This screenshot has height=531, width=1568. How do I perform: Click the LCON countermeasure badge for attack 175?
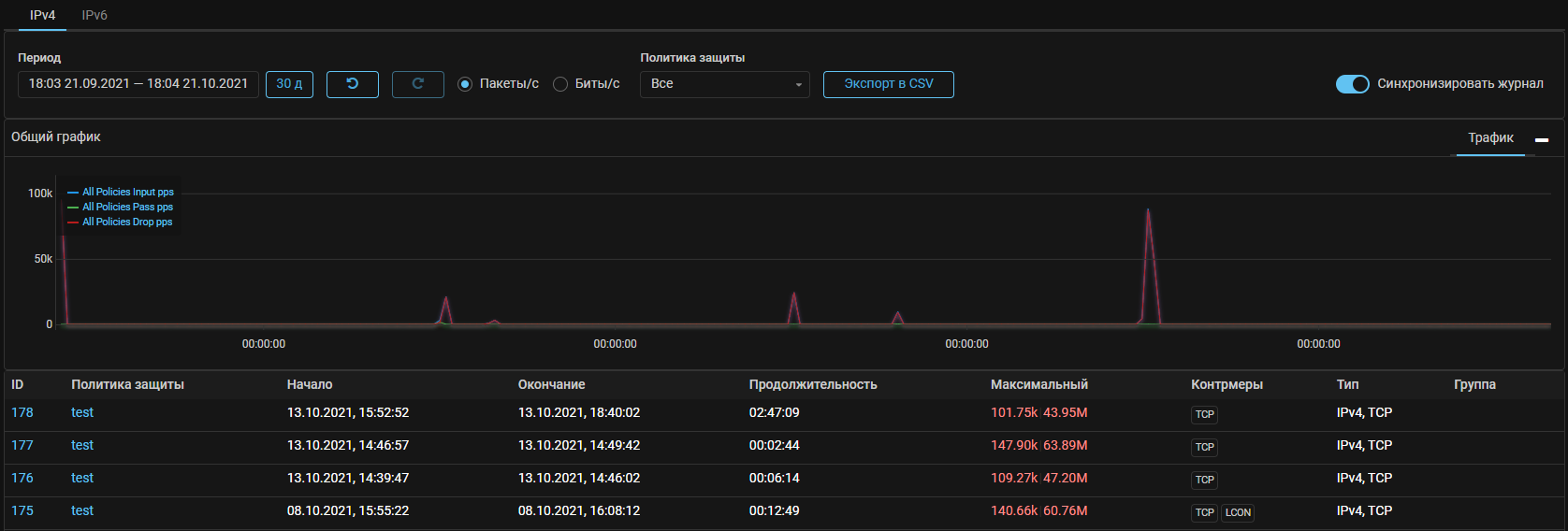click(x=1238, y=512)
